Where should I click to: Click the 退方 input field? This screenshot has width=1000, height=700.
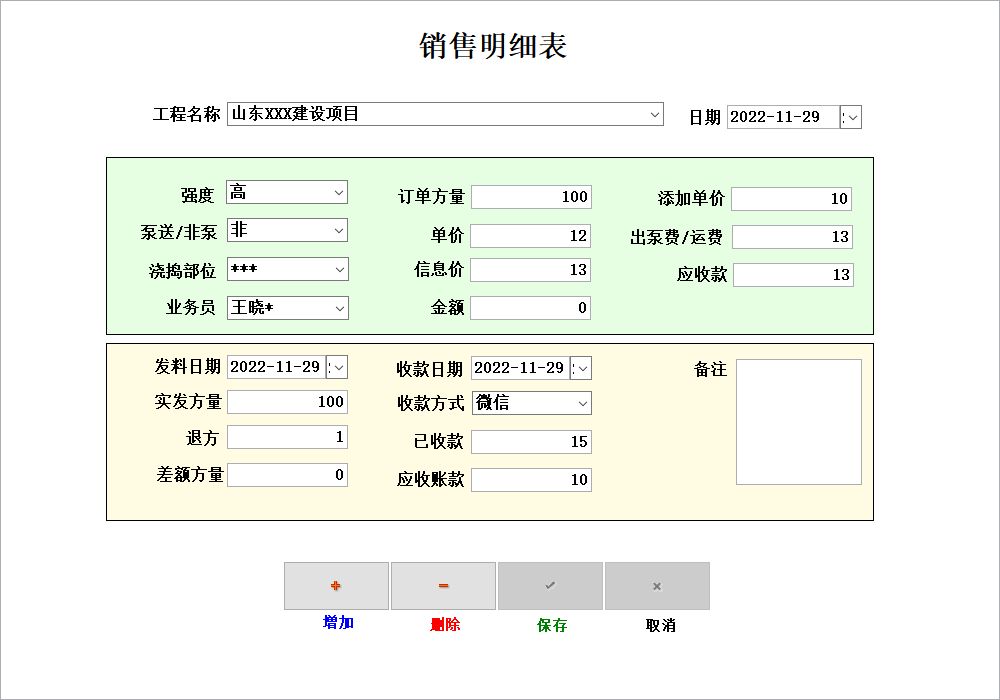pyautogui.click(x=288, y=437)
